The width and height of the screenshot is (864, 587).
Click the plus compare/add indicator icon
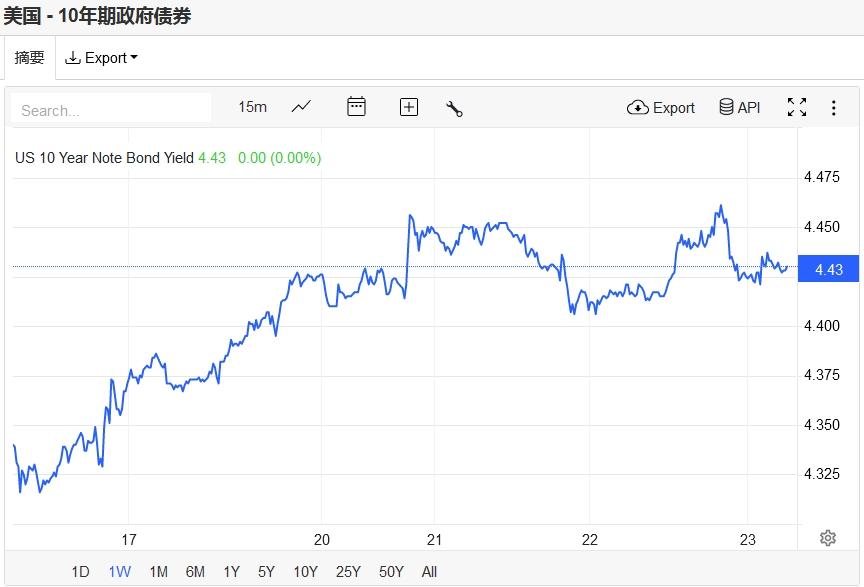409,107
